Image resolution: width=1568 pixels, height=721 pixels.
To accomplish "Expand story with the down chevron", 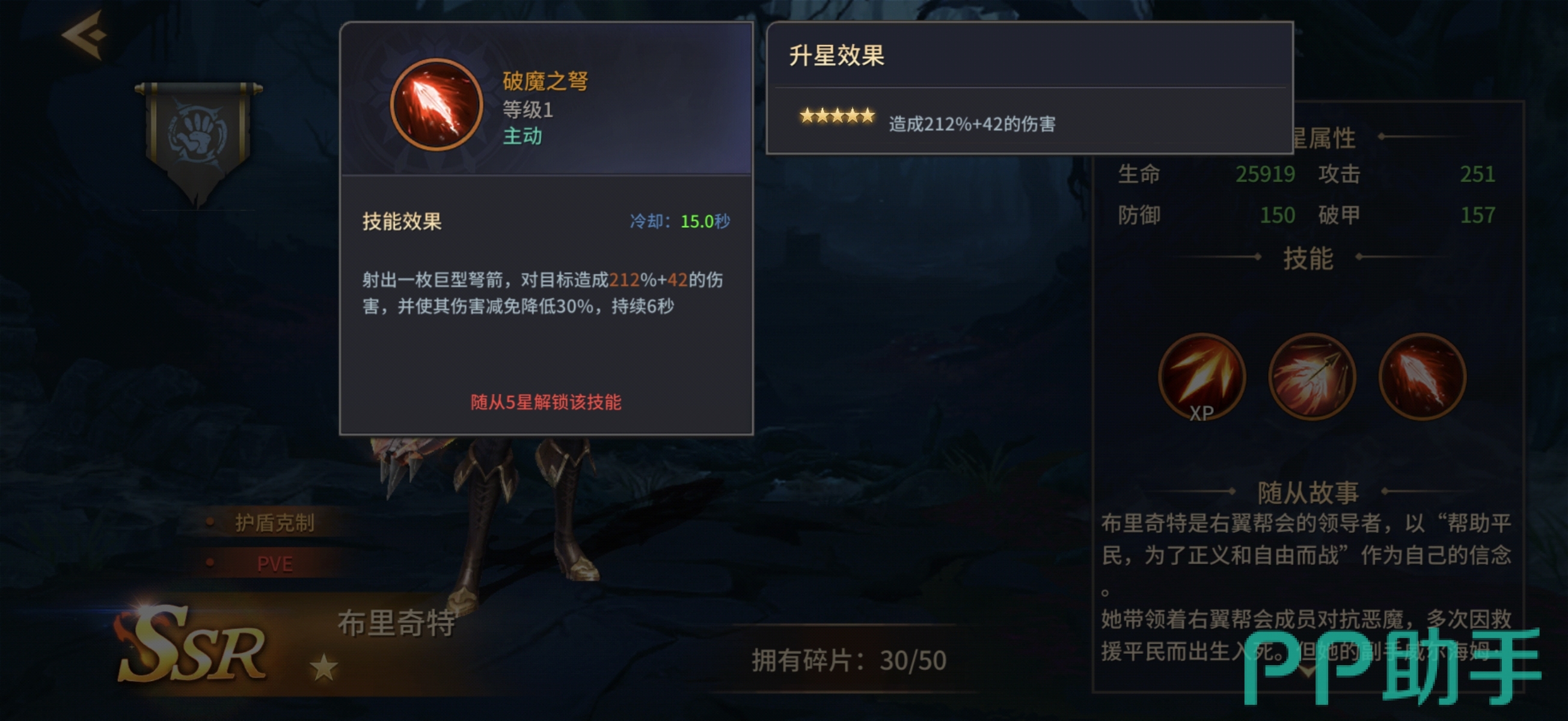I will point(1308,671).
